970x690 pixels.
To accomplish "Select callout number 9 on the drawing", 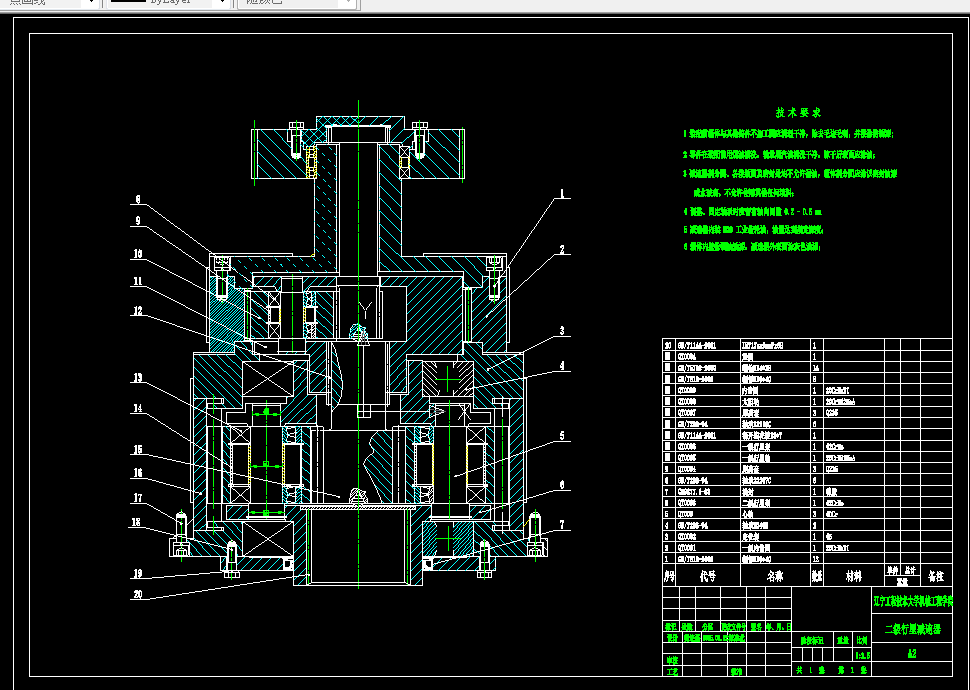I will click(138, 220).
